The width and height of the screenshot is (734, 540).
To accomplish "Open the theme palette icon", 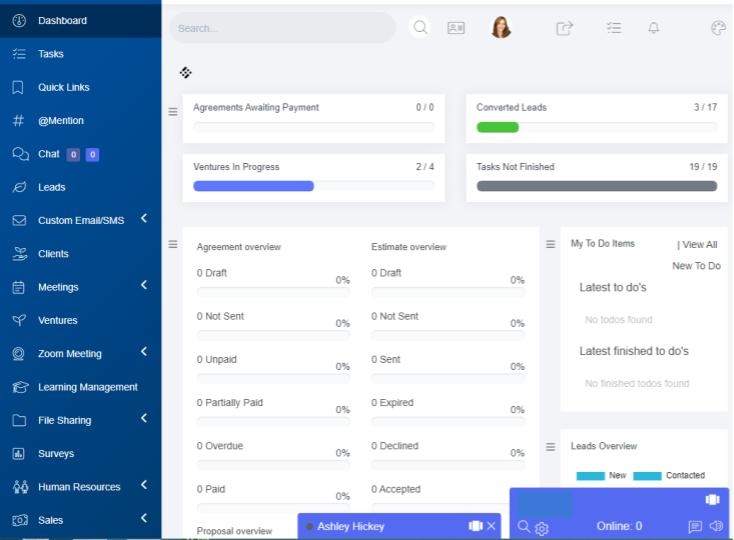I will [x=718, y=28].
